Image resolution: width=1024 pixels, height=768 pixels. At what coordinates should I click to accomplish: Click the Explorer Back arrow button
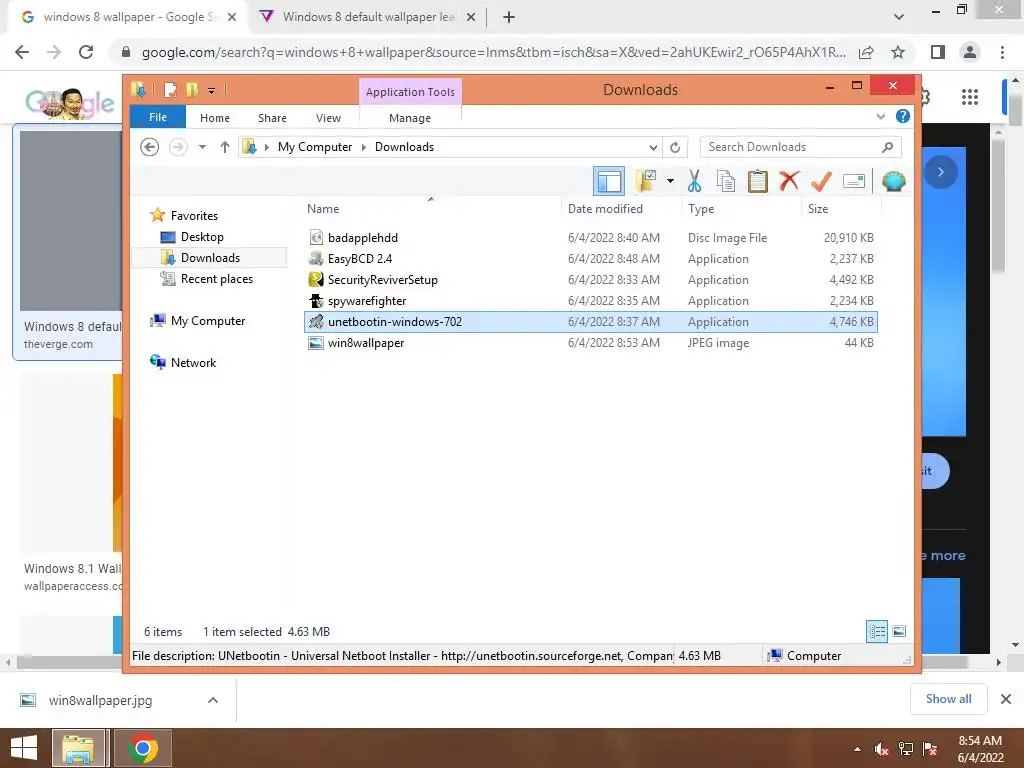pyautogui.click(x=150, y=147)
